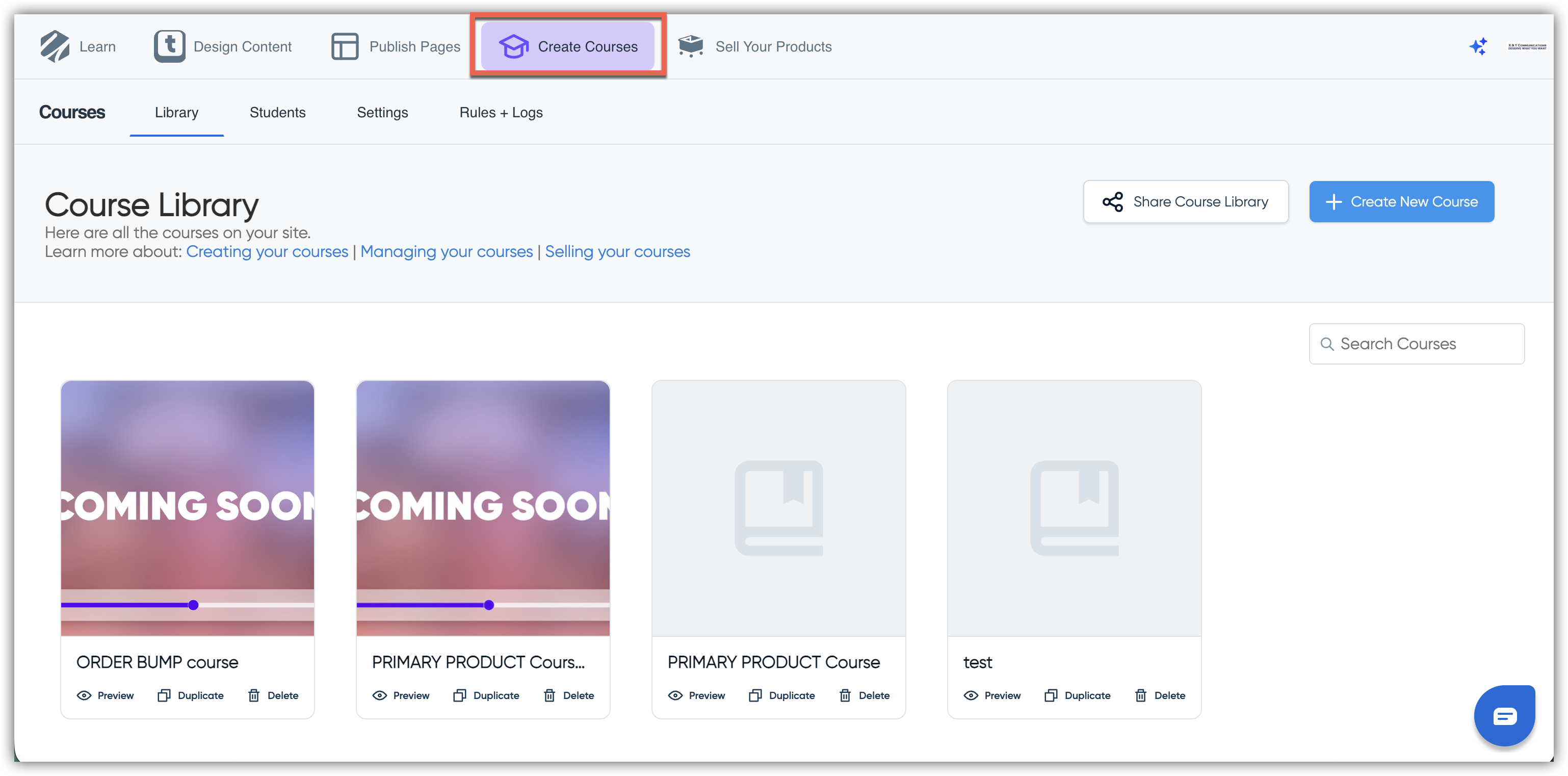Click the Share Course Library button
1568x776 pixels.
click(x=1185, y=201)
